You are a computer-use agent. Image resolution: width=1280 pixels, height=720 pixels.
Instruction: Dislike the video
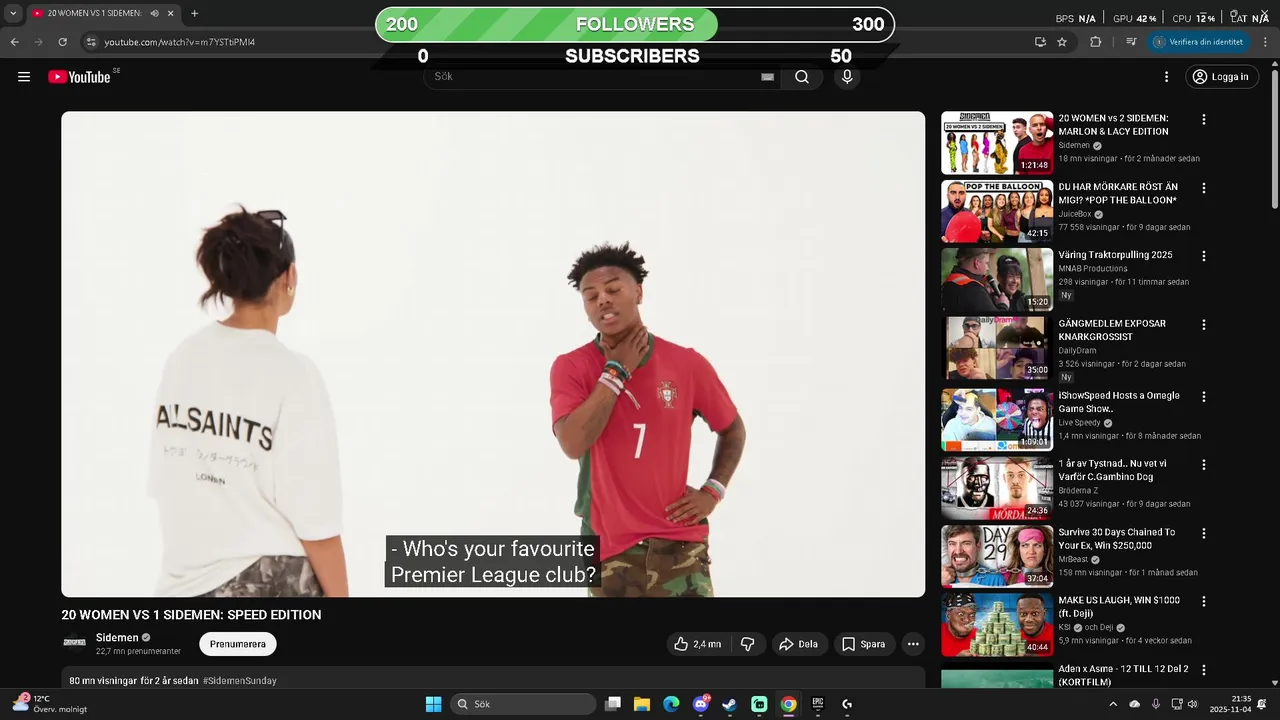click(x=748, y=644)
